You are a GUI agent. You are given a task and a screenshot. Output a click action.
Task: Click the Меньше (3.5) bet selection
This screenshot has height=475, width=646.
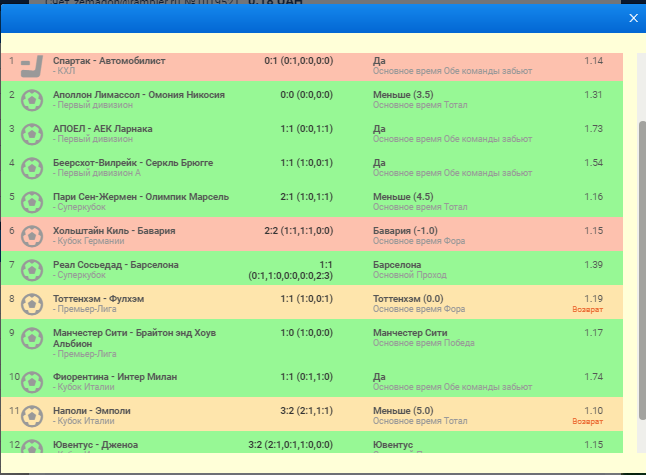(420, 100)
